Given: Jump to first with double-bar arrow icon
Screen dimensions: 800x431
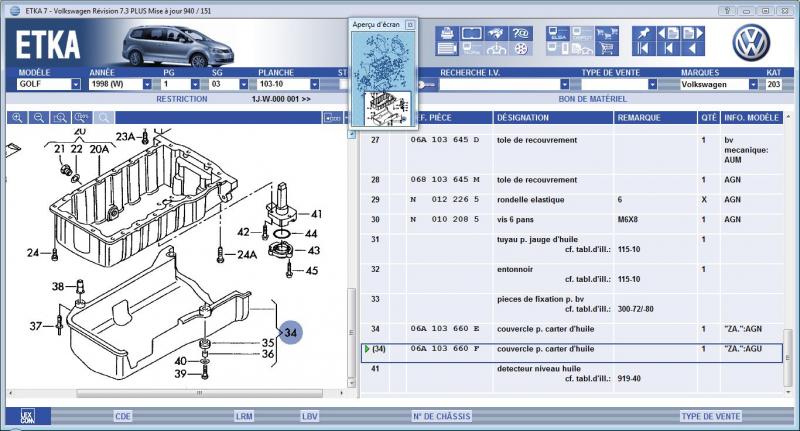Looking at the screenshot, I should 643,49.
